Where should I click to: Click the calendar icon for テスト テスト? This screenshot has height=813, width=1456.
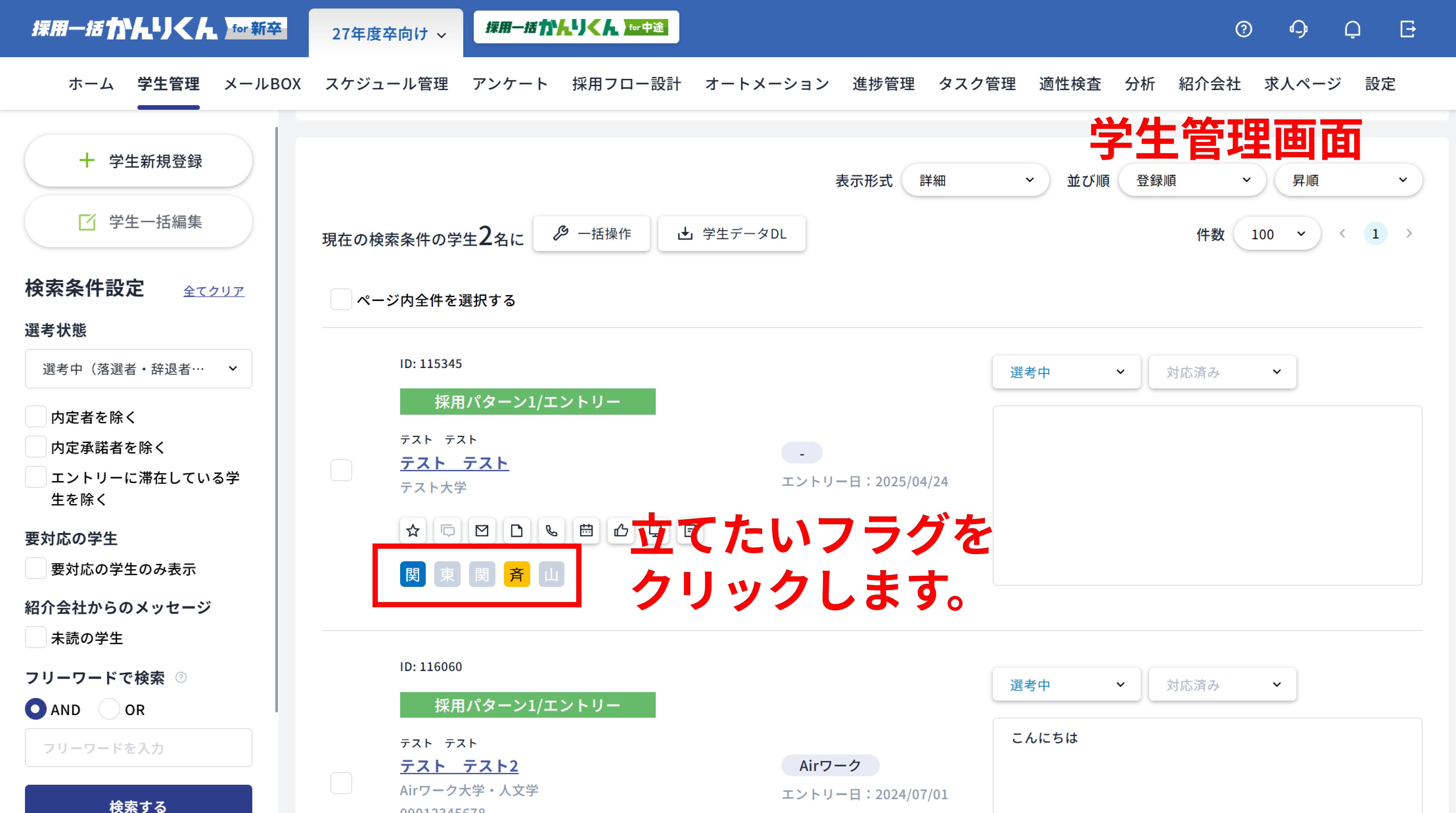(585, 530)
